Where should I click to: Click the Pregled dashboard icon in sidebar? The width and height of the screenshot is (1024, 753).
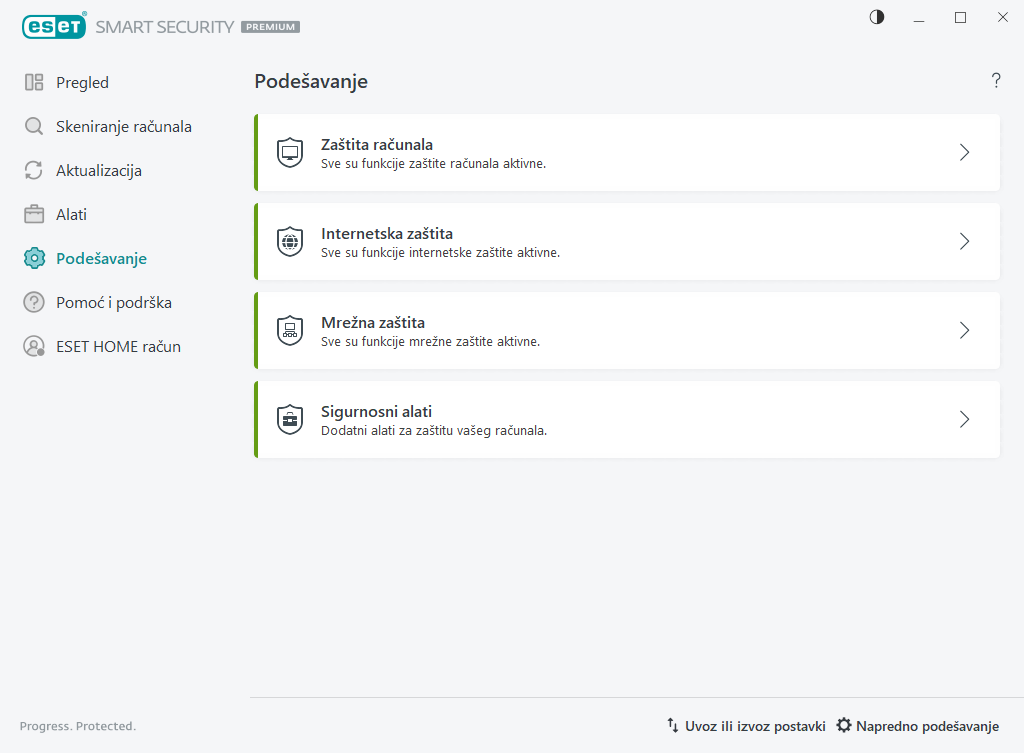pyautogui.click(x=34, y=83)
